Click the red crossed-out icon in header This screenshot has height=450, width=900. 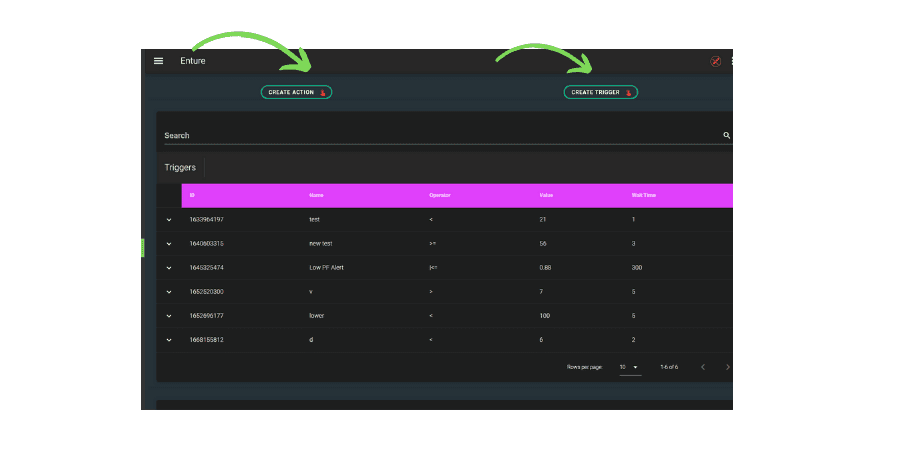[x=715, y=61]
